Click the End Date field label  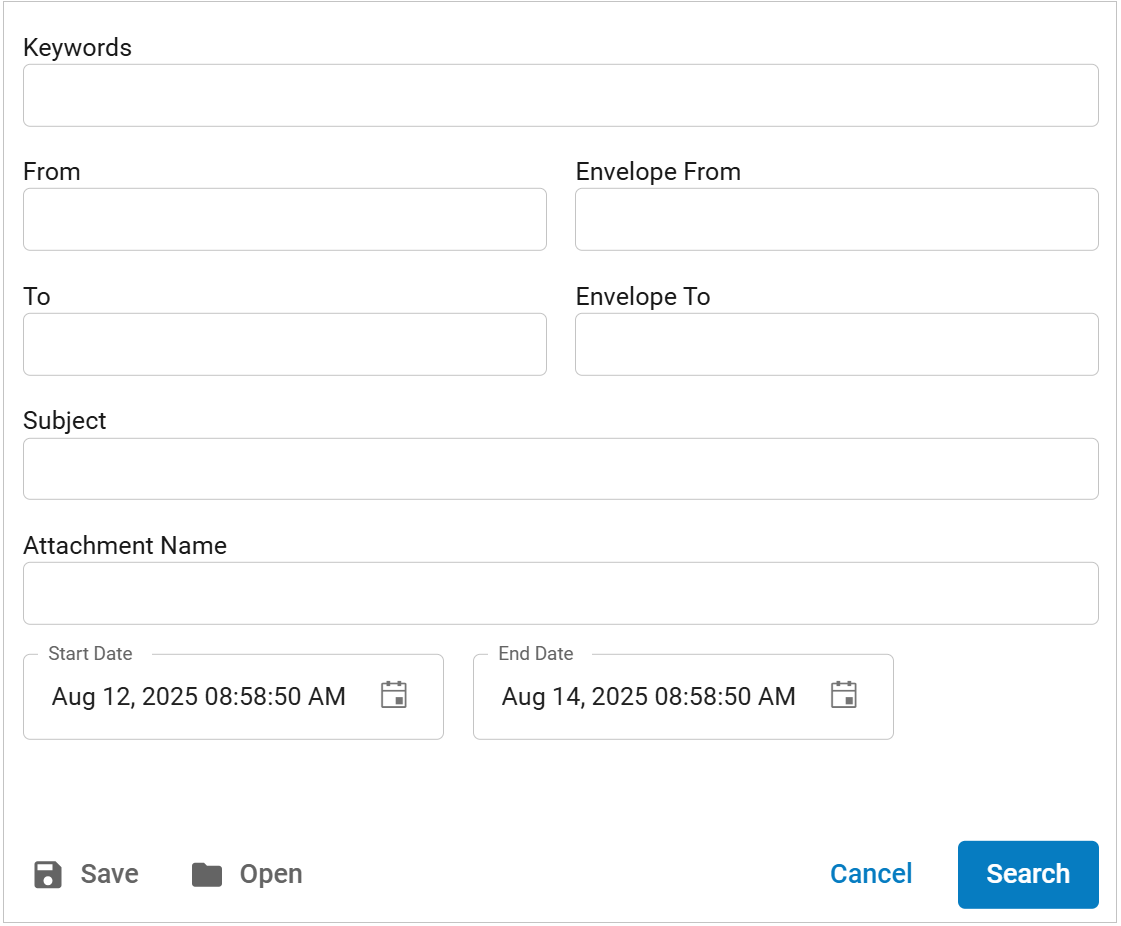tap(535, 654)
